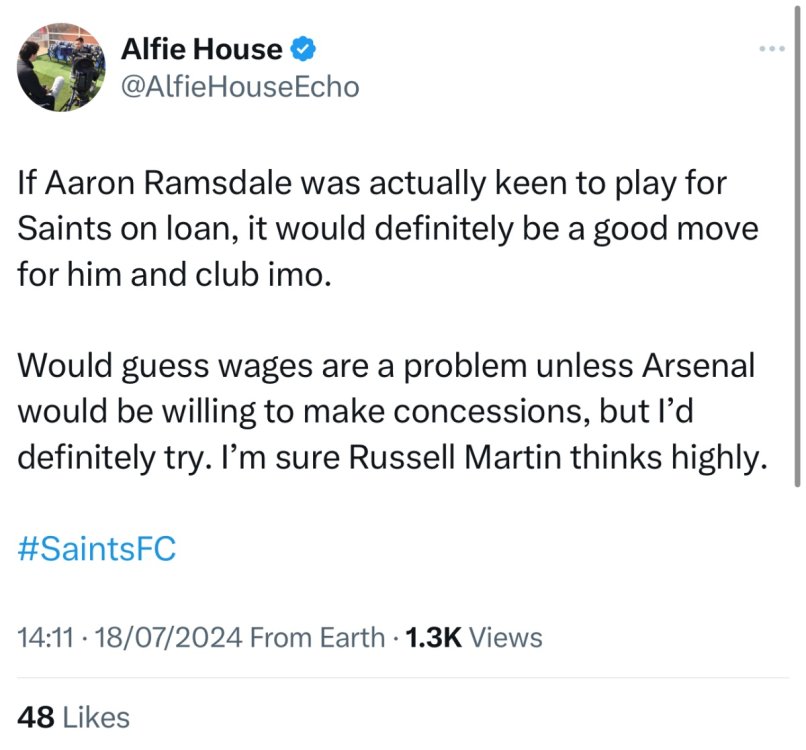This screenshot has height=750, width=806.
Task: Click the blue verified badge
Action: click(303, 48)
